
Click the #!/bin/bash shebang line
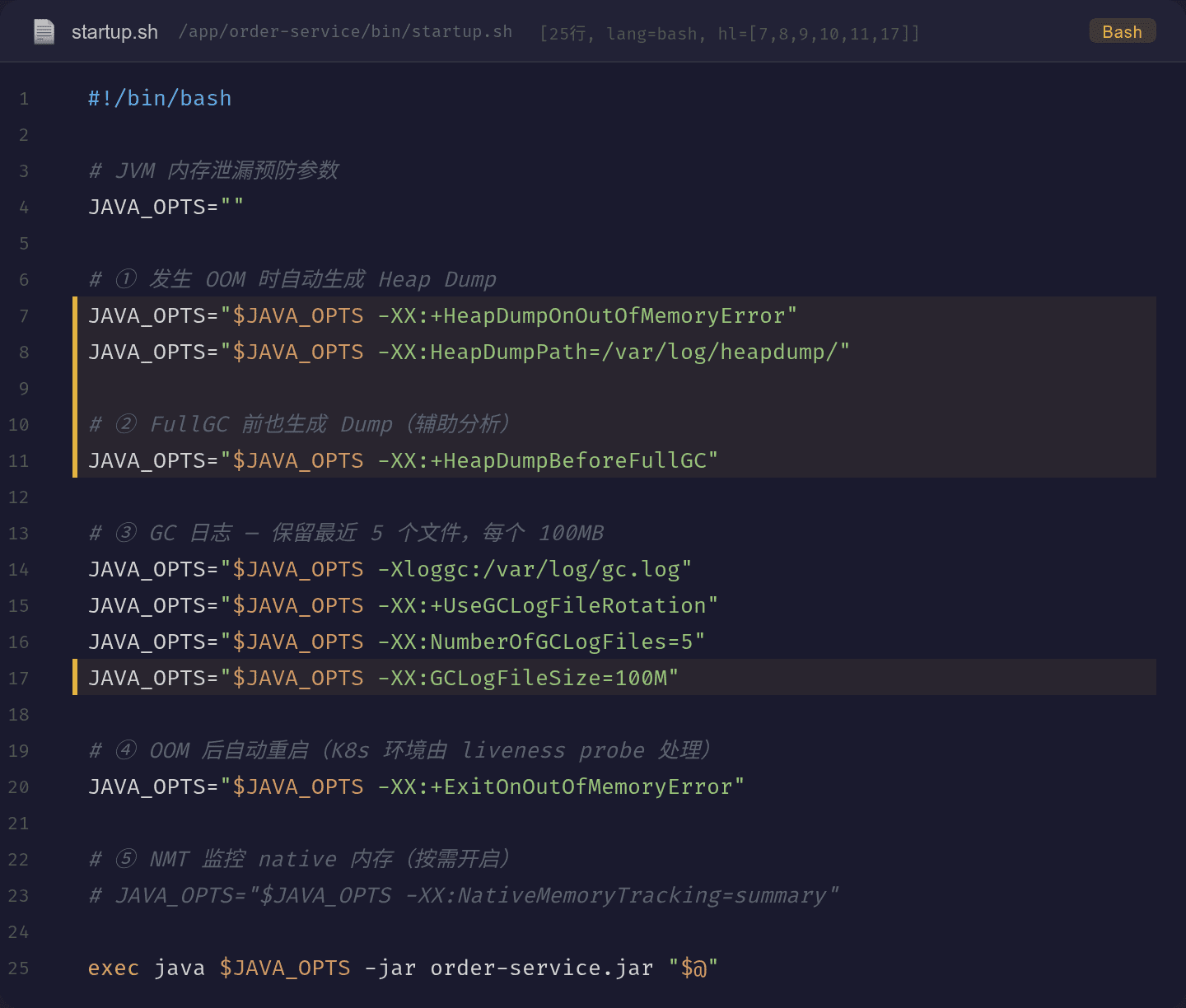click(x=160, y=98)
